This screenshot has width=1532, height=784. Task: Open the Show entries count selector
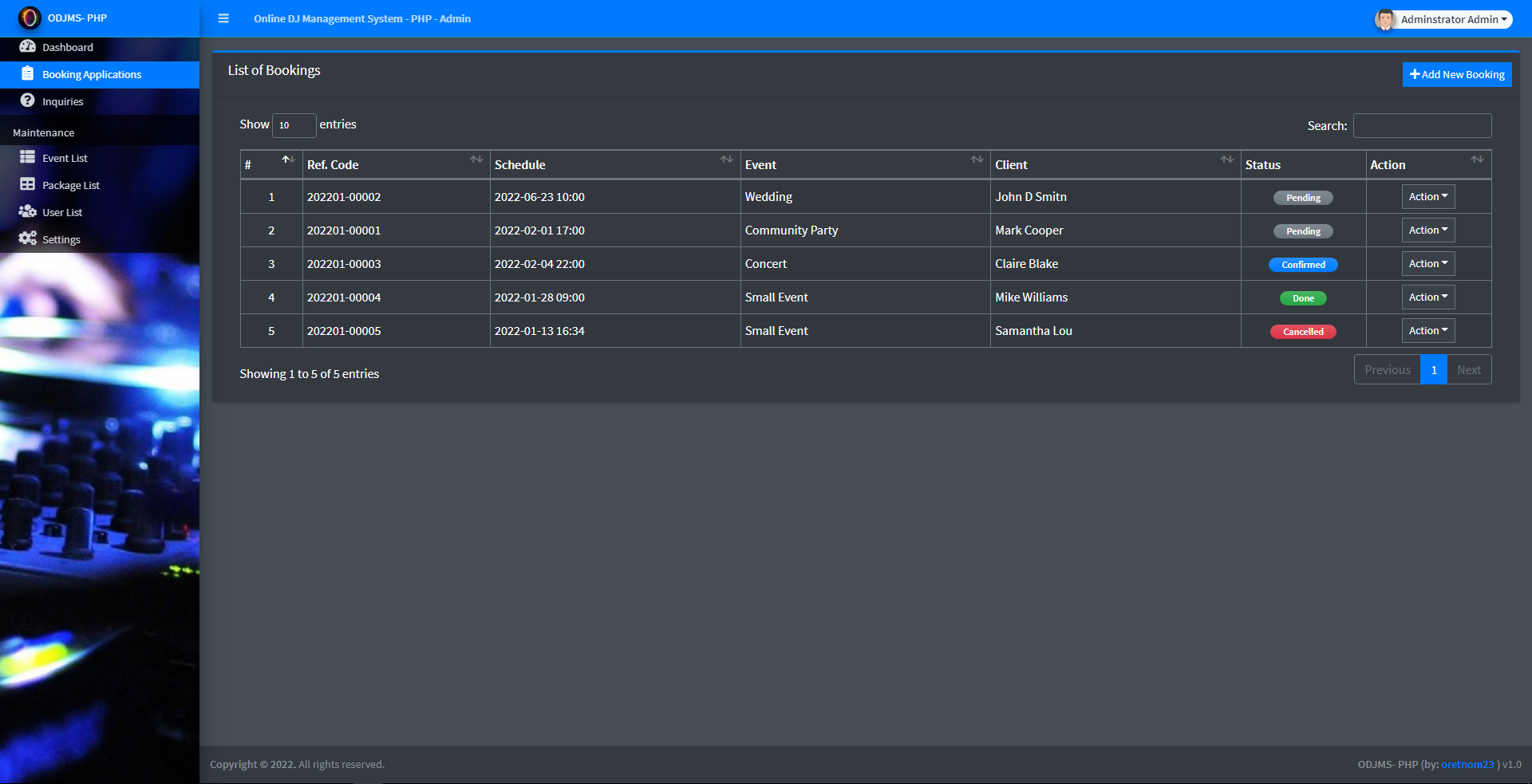click(294, 125)
